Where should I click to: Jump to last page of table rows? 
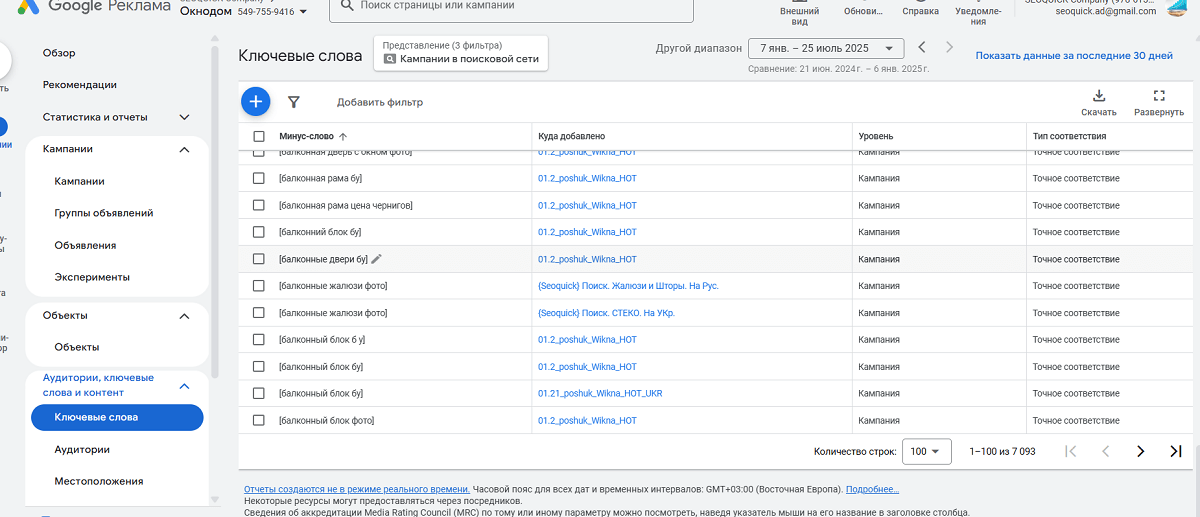pyautogui.click(x=1176, y=451)
